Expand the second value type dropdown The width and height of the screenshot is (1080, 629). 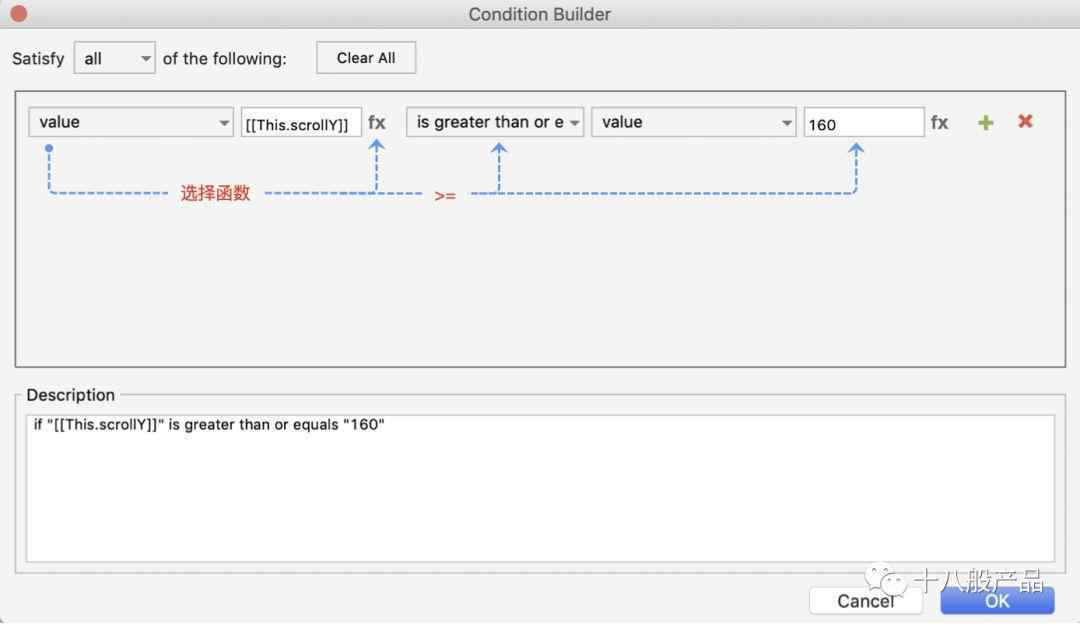tap(694, 122)
